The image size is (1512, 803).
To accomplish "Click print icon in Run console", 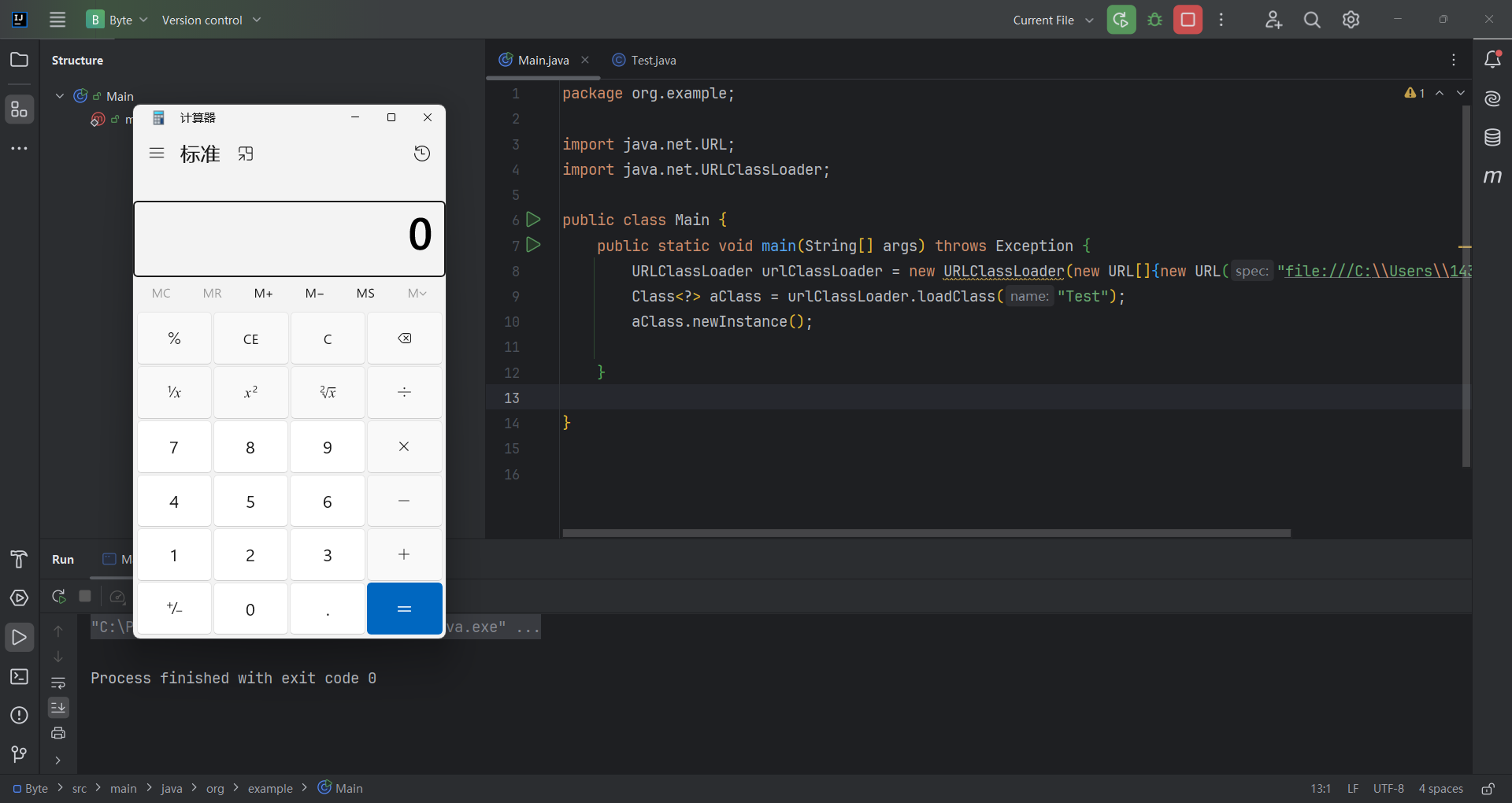I will (x=58, y=733).
